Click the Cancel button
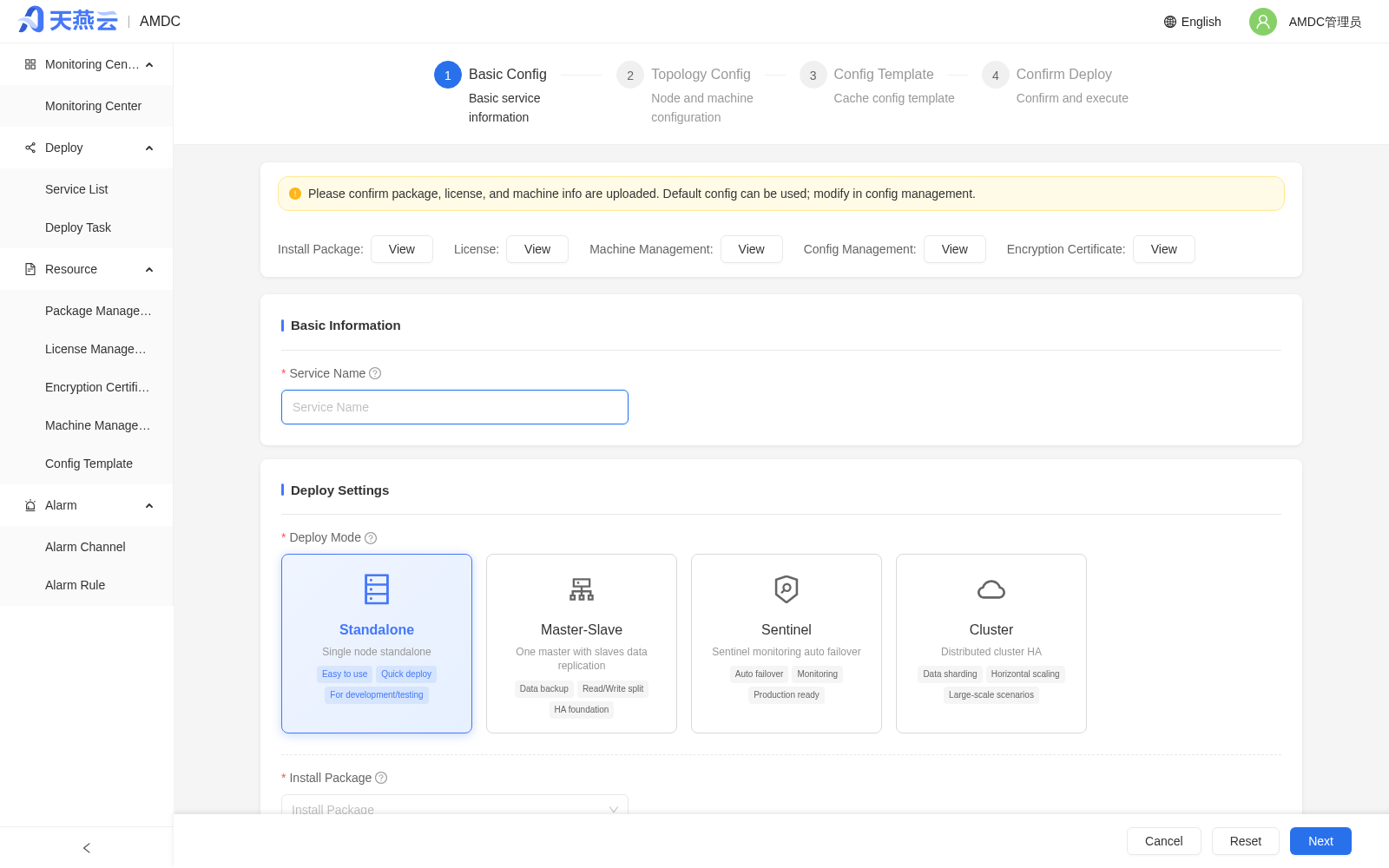This screenshot has width=1389, height=868. [x=1164, y=841]
